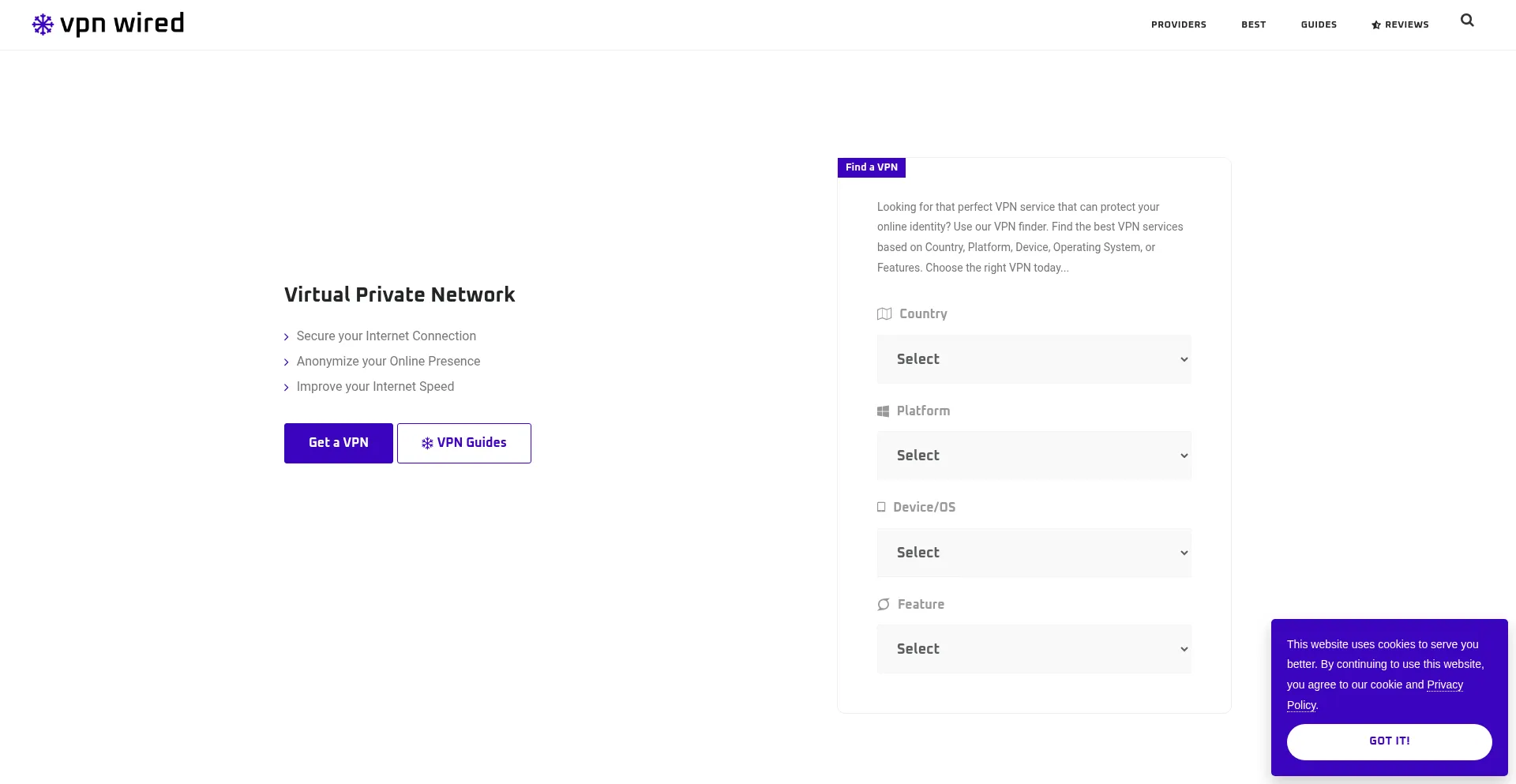
Task: Open the Providers menu item
Action: click(x=1178, y=25)
